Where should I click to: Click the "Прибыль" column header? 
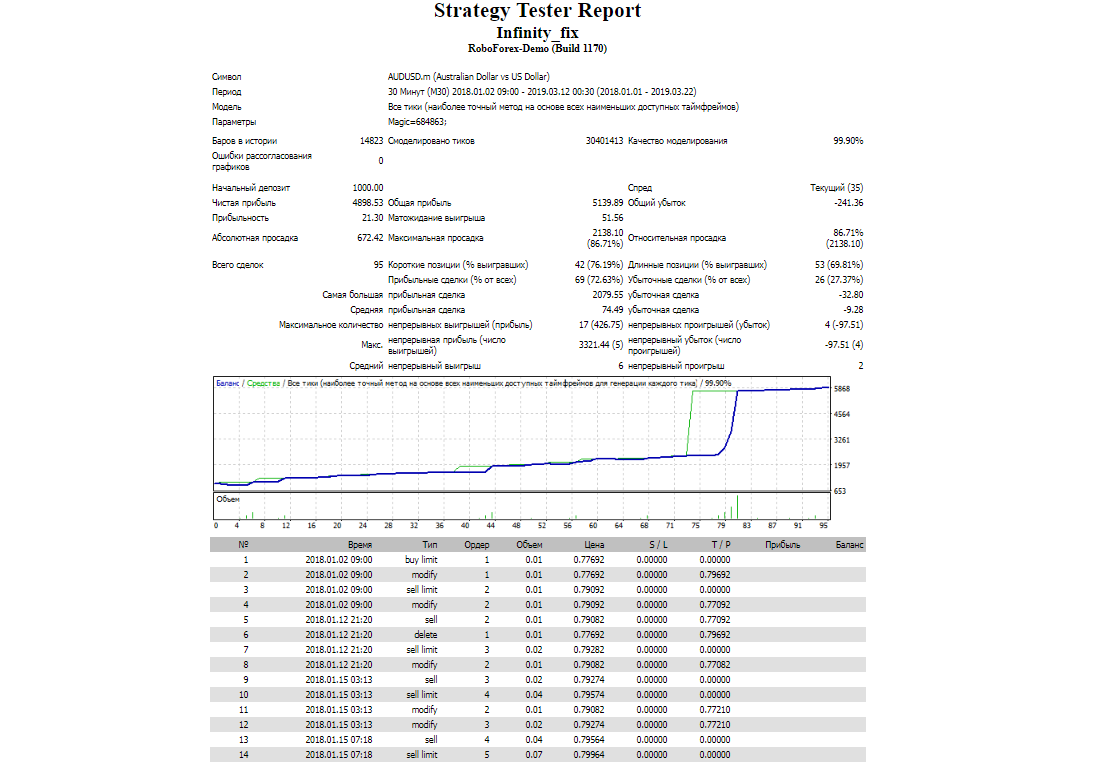[x=782, y=545]
